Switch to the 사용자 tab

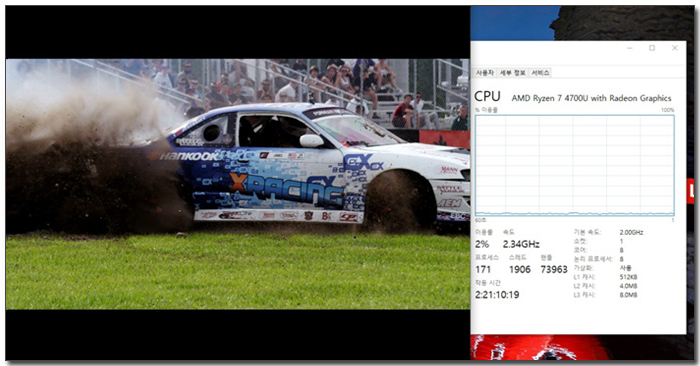(x=485, y=73)
